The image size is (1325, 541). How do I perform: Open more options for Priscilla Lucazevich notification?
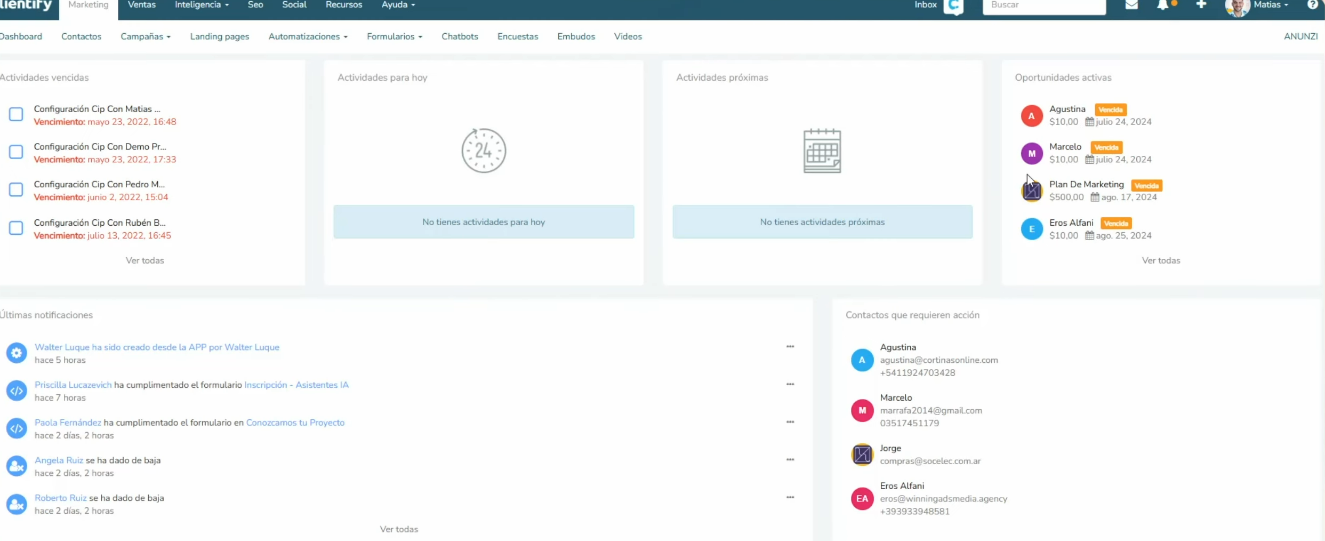(x=790, y=384)
